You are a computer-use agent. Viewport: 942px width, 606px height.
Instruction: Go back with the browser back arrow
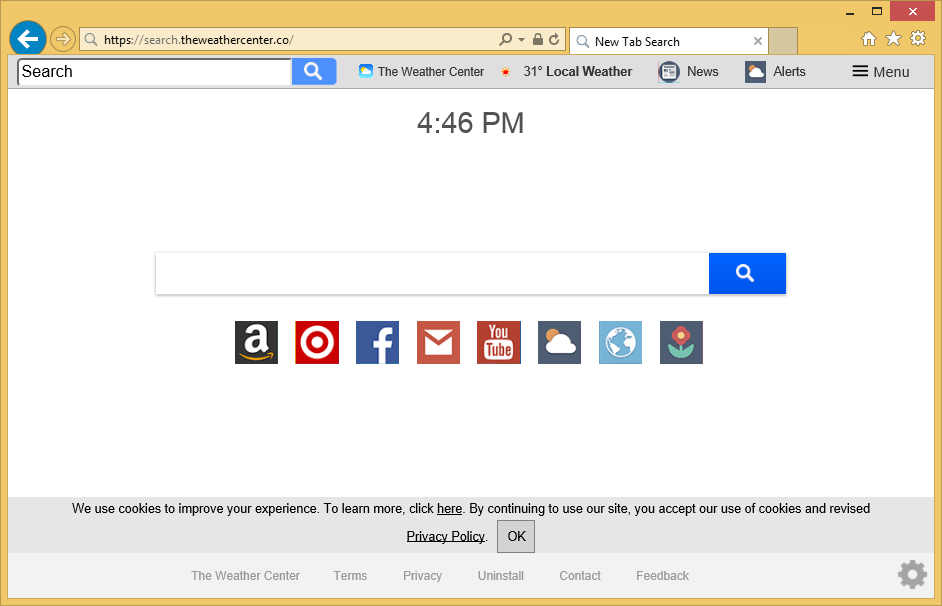[28, 39]
